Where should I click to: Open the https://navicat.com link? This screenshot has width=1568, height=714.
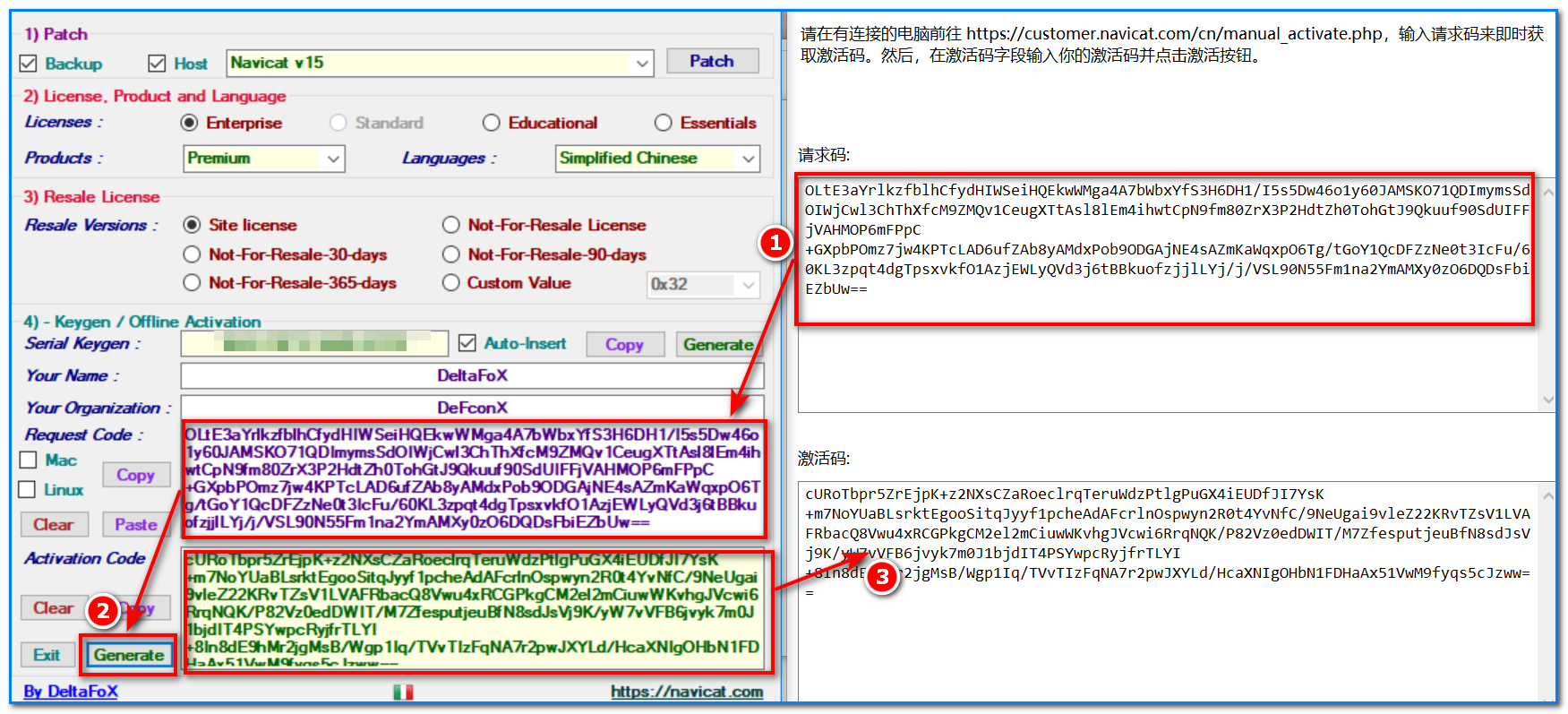pos(687,692)
